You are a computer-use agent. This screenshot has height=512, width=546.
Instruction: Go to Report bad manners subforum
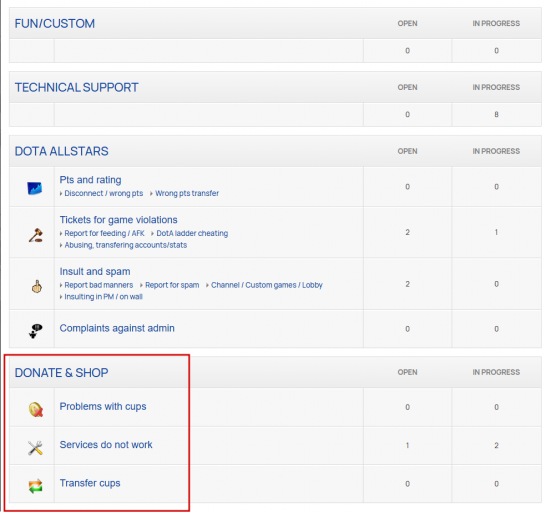click(x=99, y=285)
